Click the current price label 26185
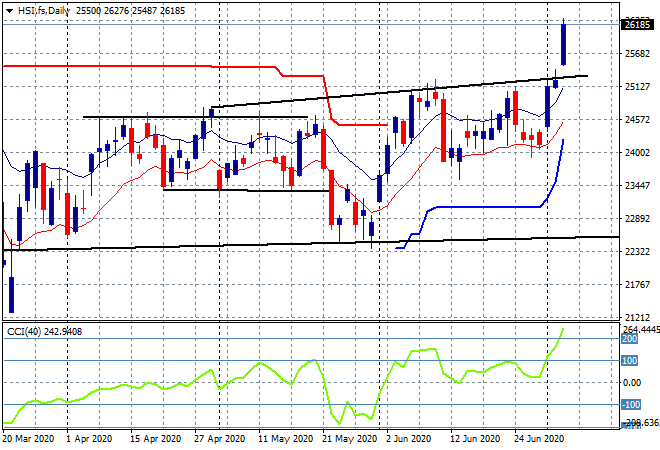Image resolution: width=660 pixels, height=450 pixels. [637, 24]
